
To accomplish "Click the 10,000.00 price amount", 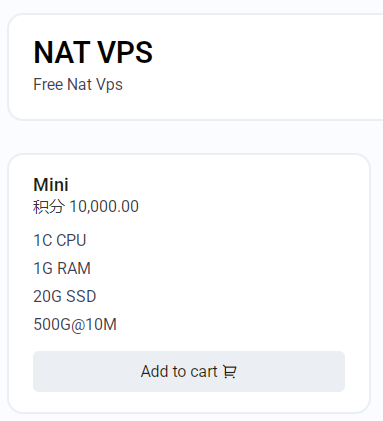I will tap(104, 207).
